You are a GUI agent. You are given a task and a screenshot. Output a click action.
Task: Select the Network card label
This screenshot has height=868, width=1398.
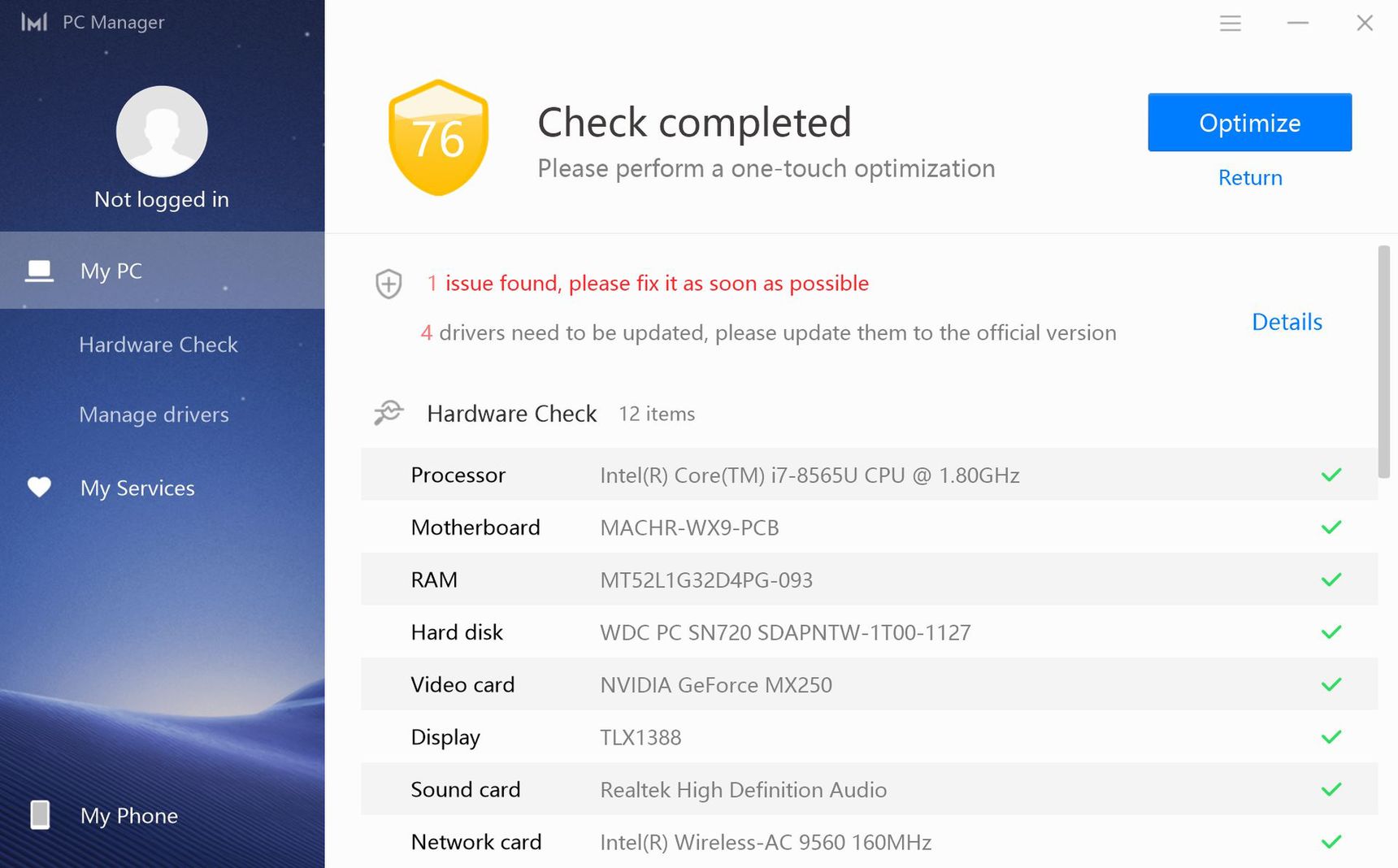476,842
